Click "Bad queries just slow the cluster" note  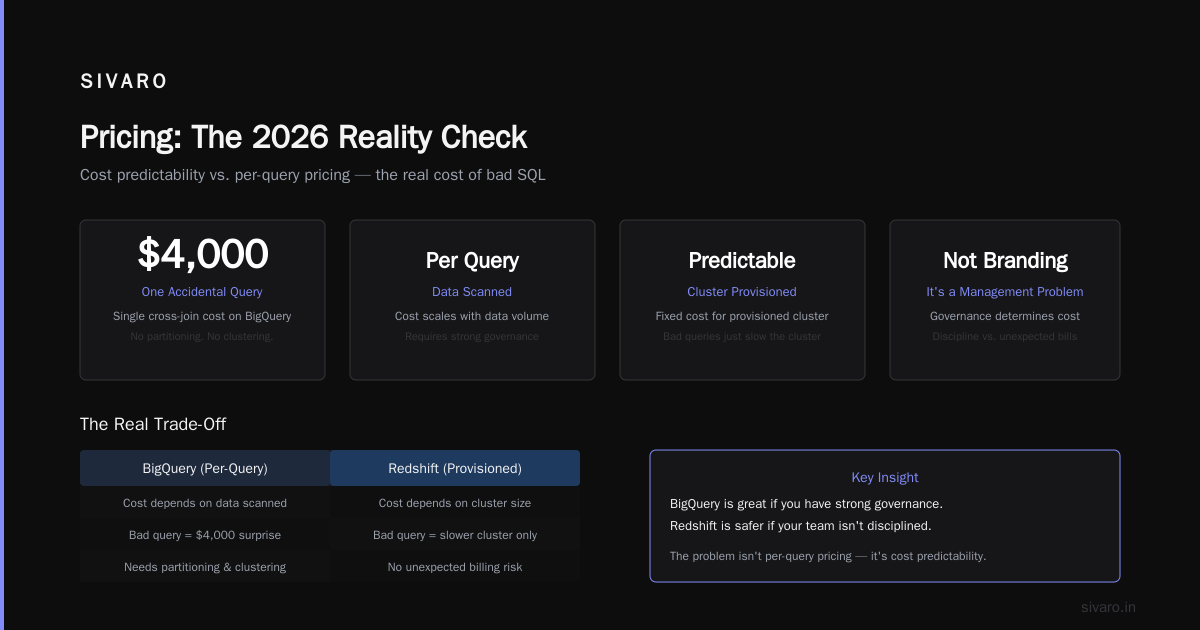pyautogui.click(x=742, y=337)
